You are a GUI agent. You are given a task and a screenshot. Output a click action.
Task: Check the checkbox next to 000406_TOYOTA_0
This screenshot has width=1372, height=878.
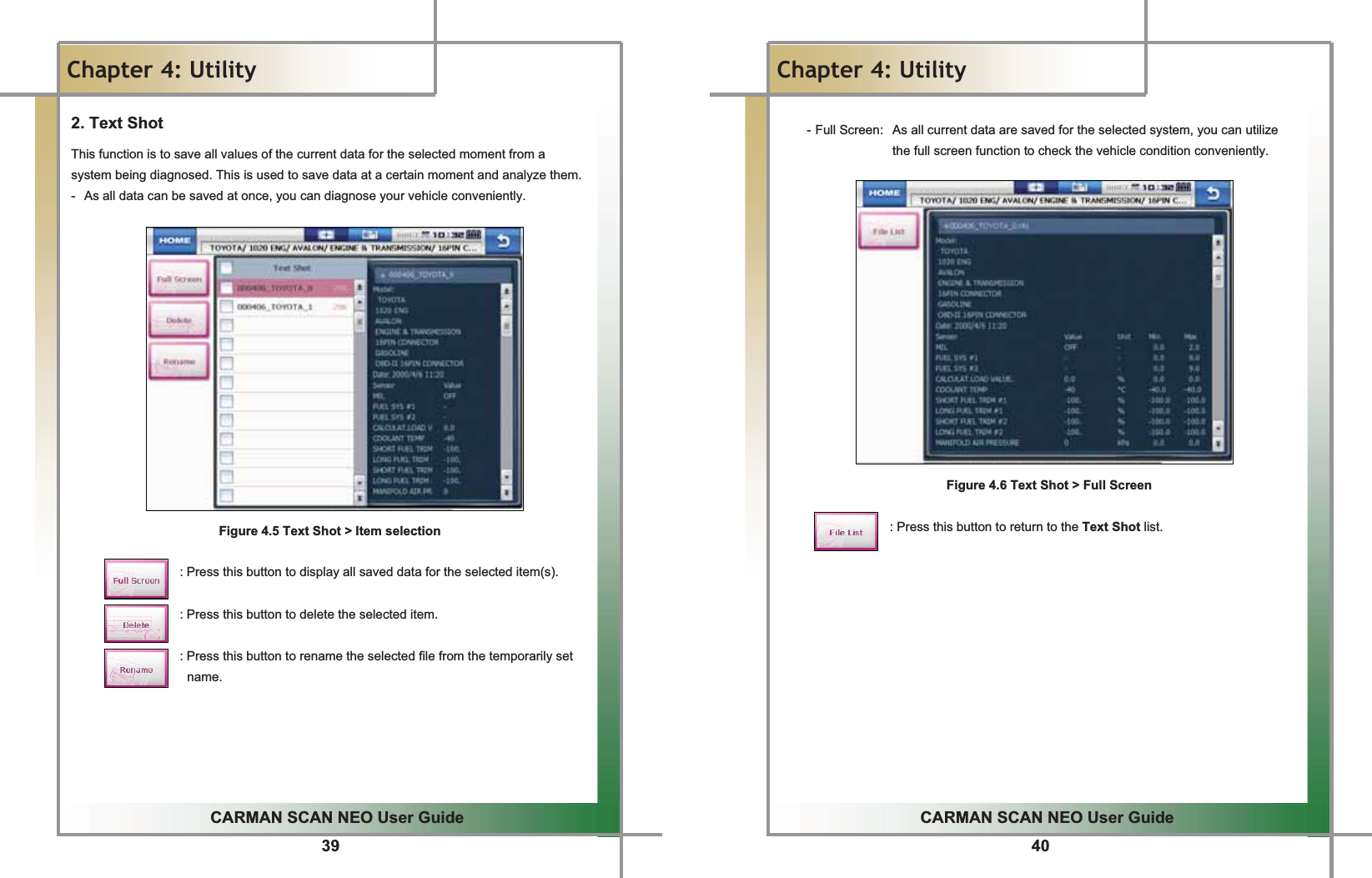click(x=226, y=286)
